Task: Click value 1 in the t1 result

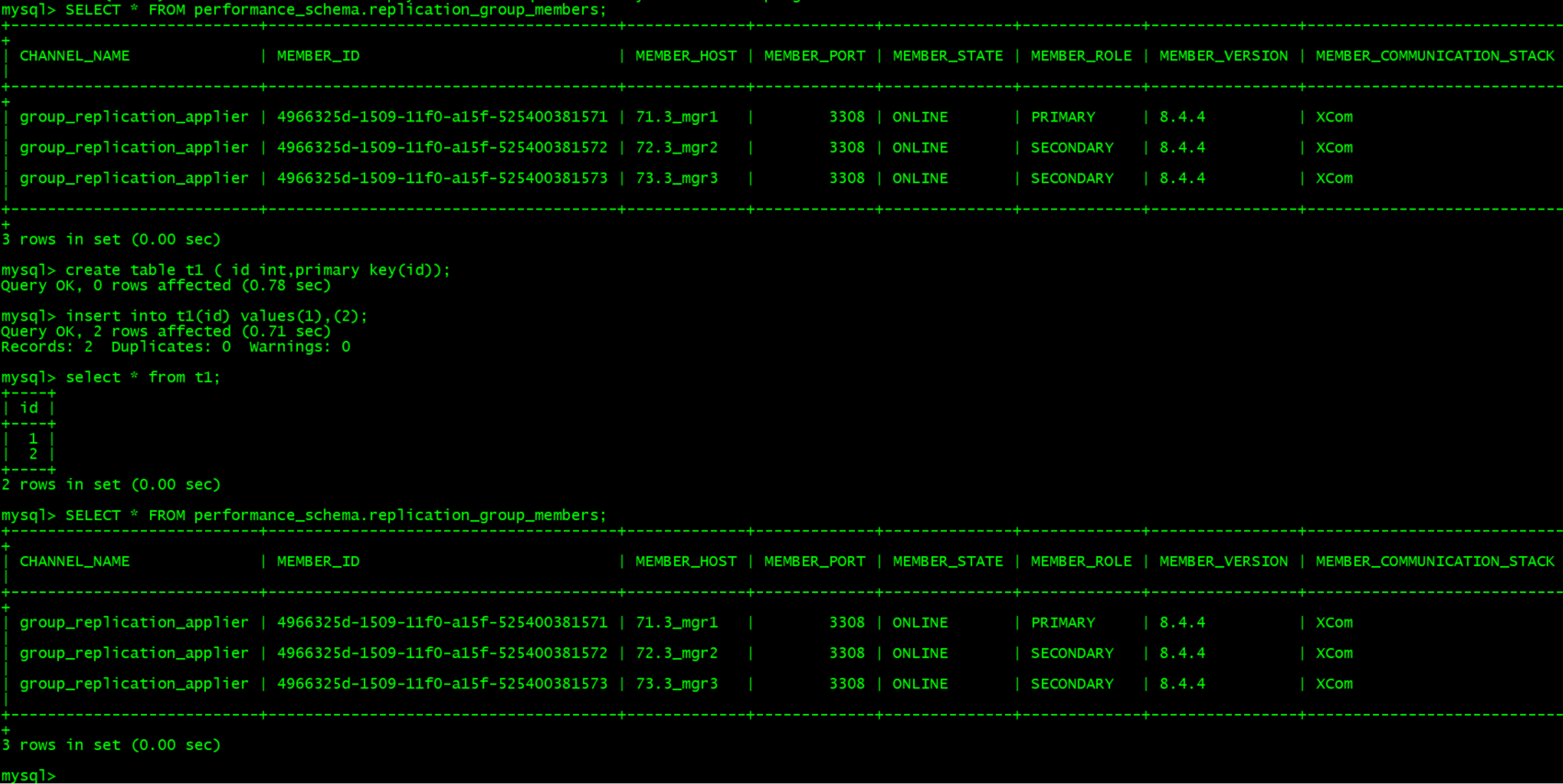Action: tap(33, 439)
